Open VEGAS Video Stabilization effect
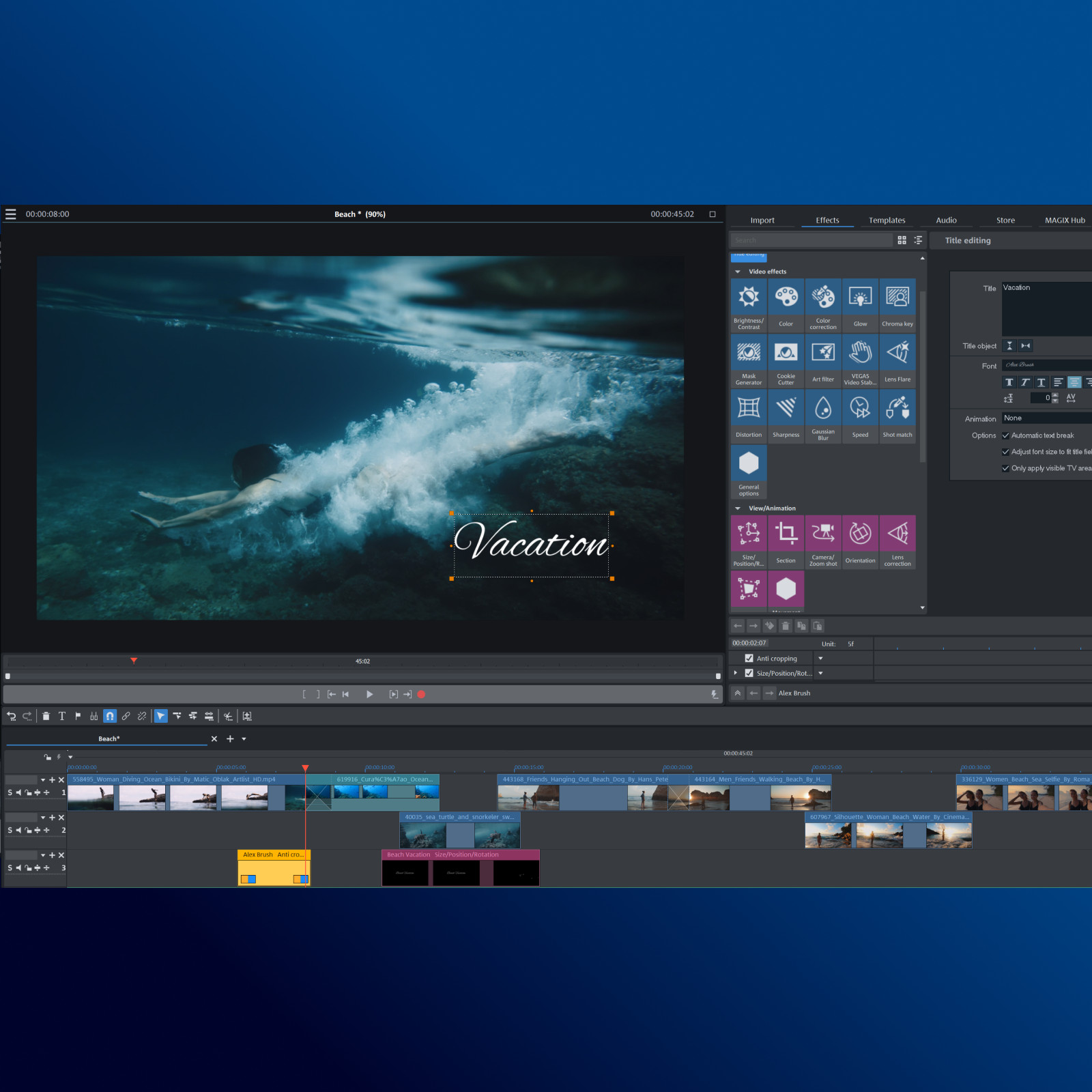The image size is (1092, 1092). [860, 360]
